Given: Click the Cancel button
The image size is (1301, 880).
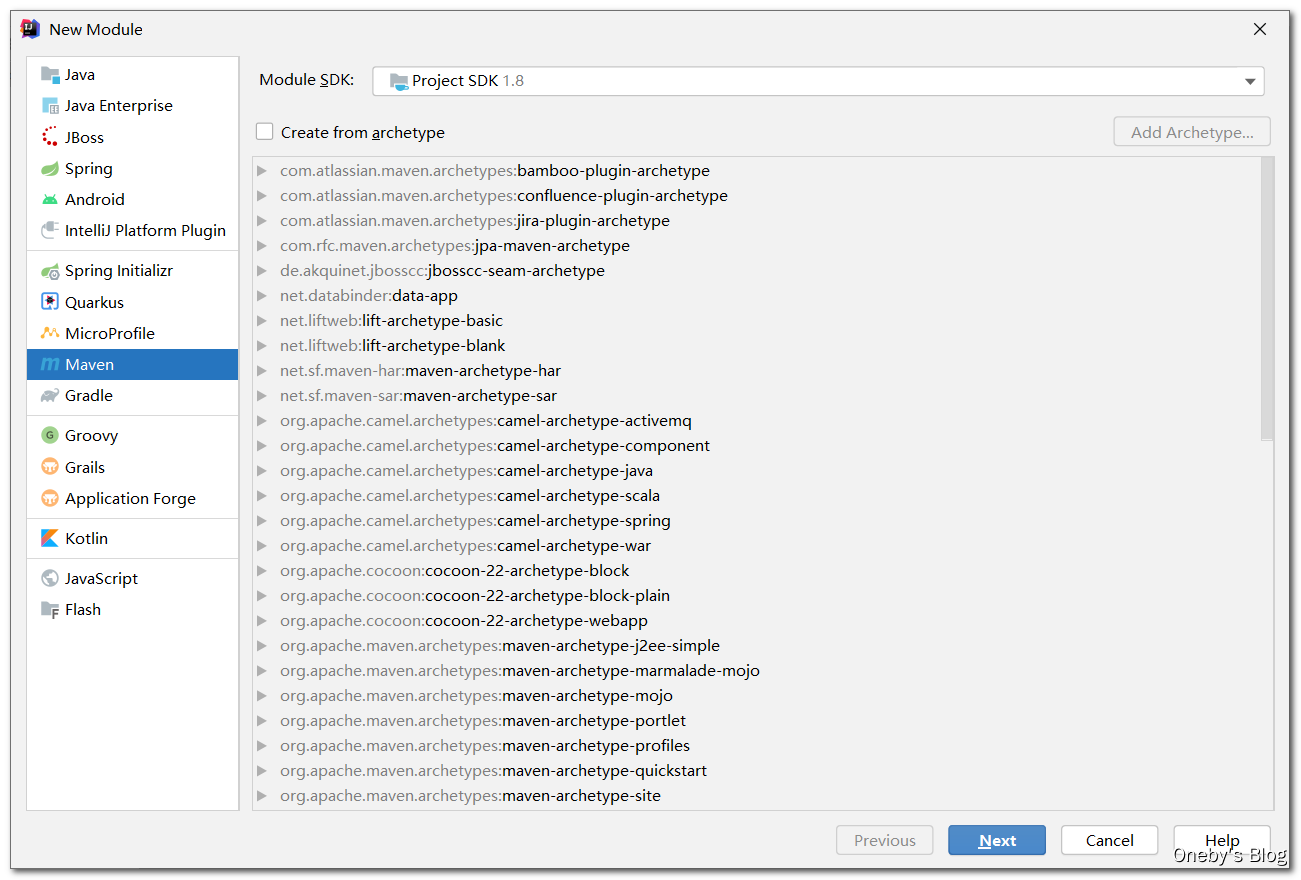Looking at the screenshot, I should [1110, 840].
